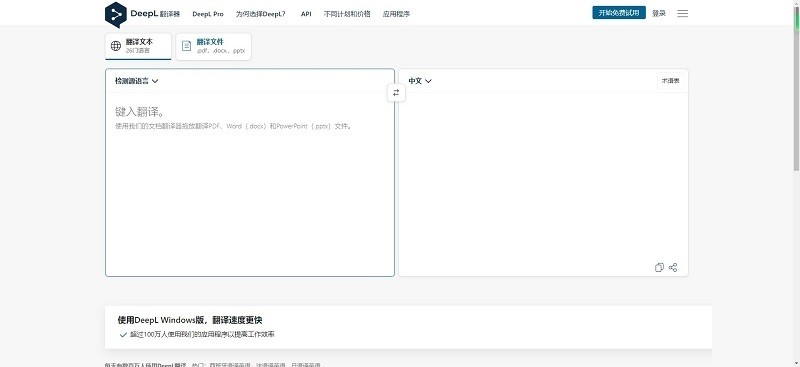The width and height of the screenshot is (800, 367).
Task: Open the DeepL Pro menu item
Action: pos(208,14)
